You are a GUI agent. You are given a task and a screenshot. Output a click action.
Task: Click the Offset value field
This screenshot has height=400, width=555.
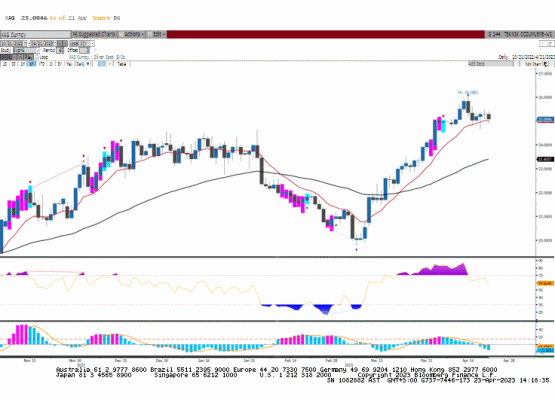coord(84,50)
